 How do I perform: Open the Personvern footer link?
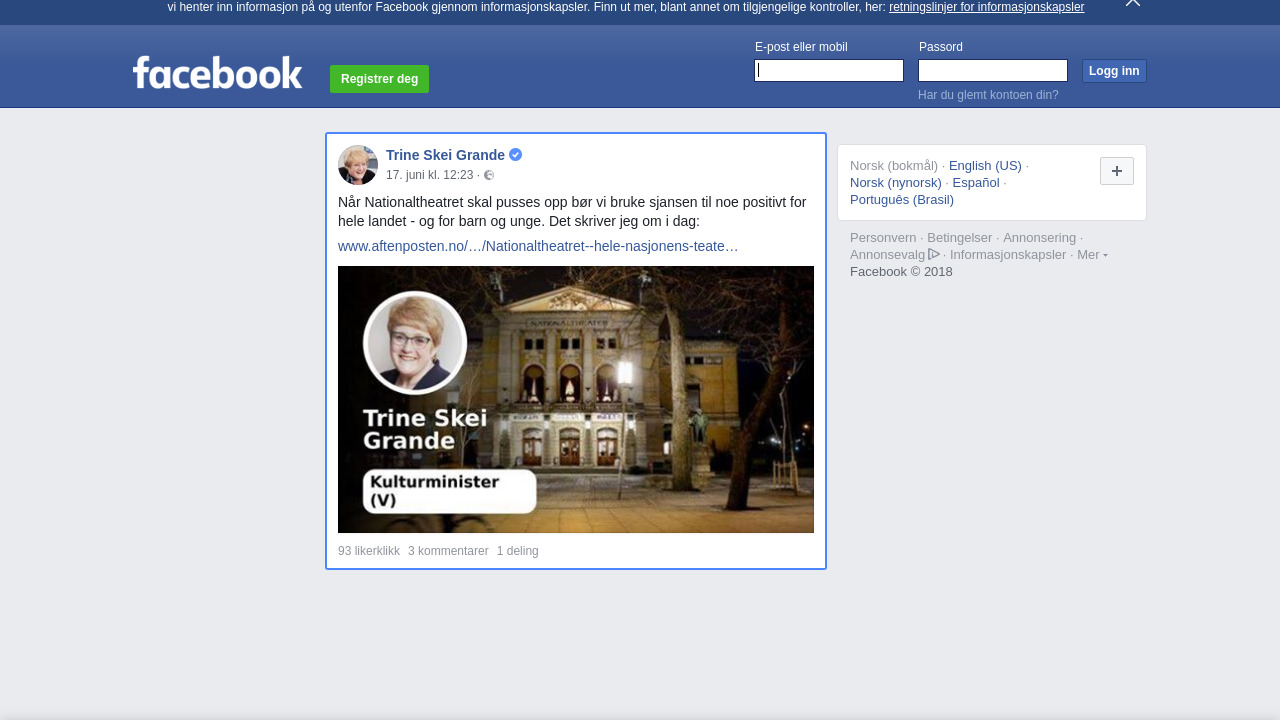click(883, 238)
